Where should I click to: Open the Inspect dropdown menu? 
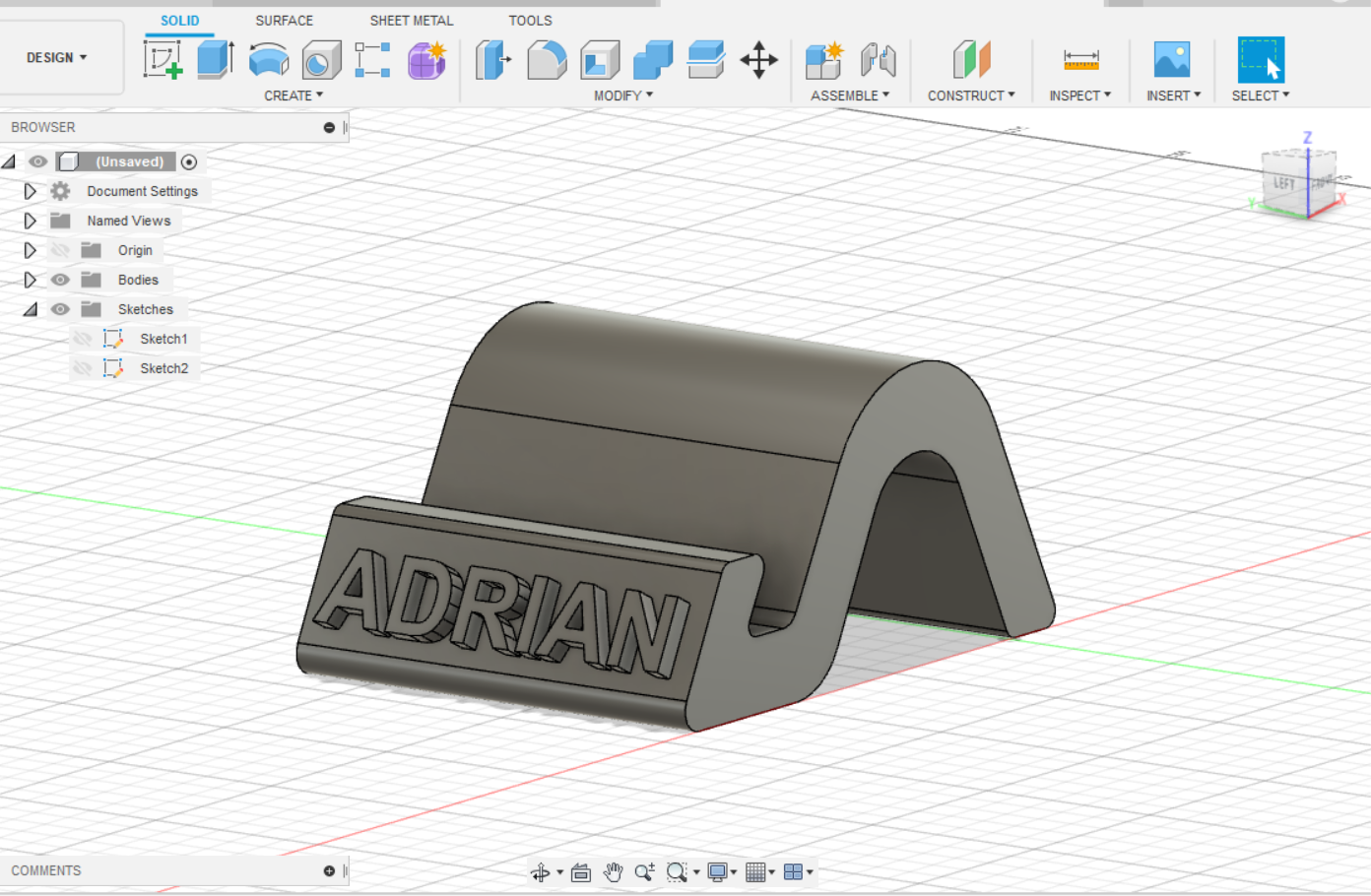(x=1079, y=96)
